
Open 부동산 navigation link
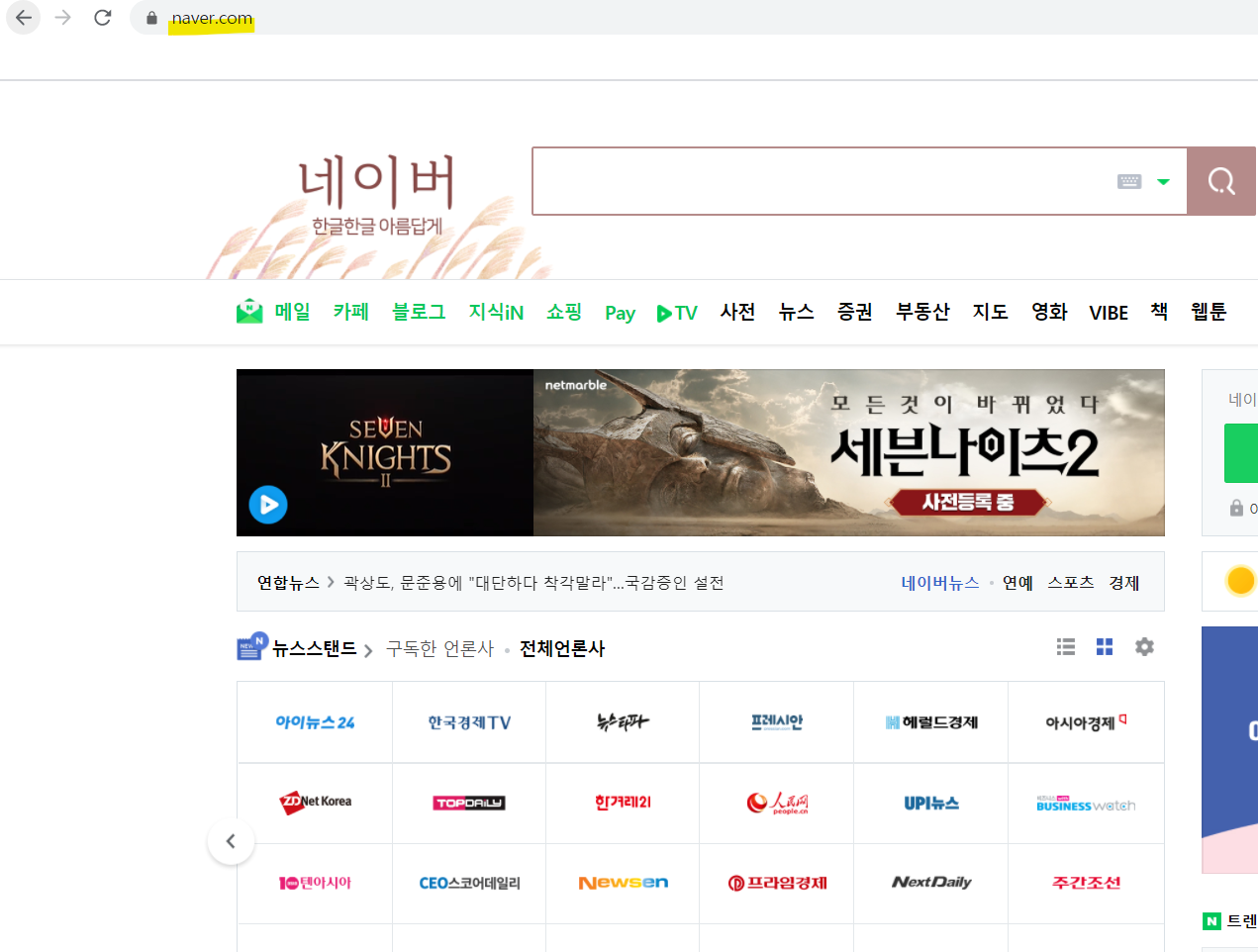click(922, 312)
